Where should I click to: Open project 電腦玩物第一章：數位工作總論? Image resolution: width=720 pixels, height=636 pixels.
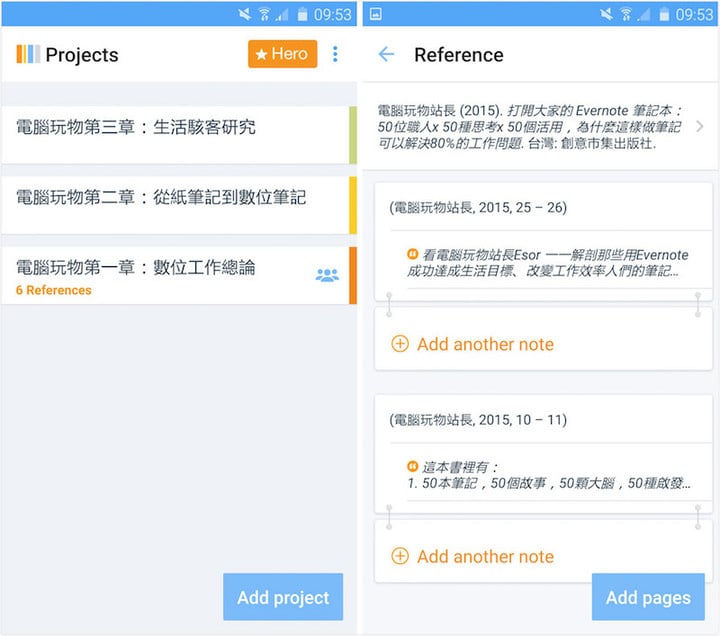160,268
